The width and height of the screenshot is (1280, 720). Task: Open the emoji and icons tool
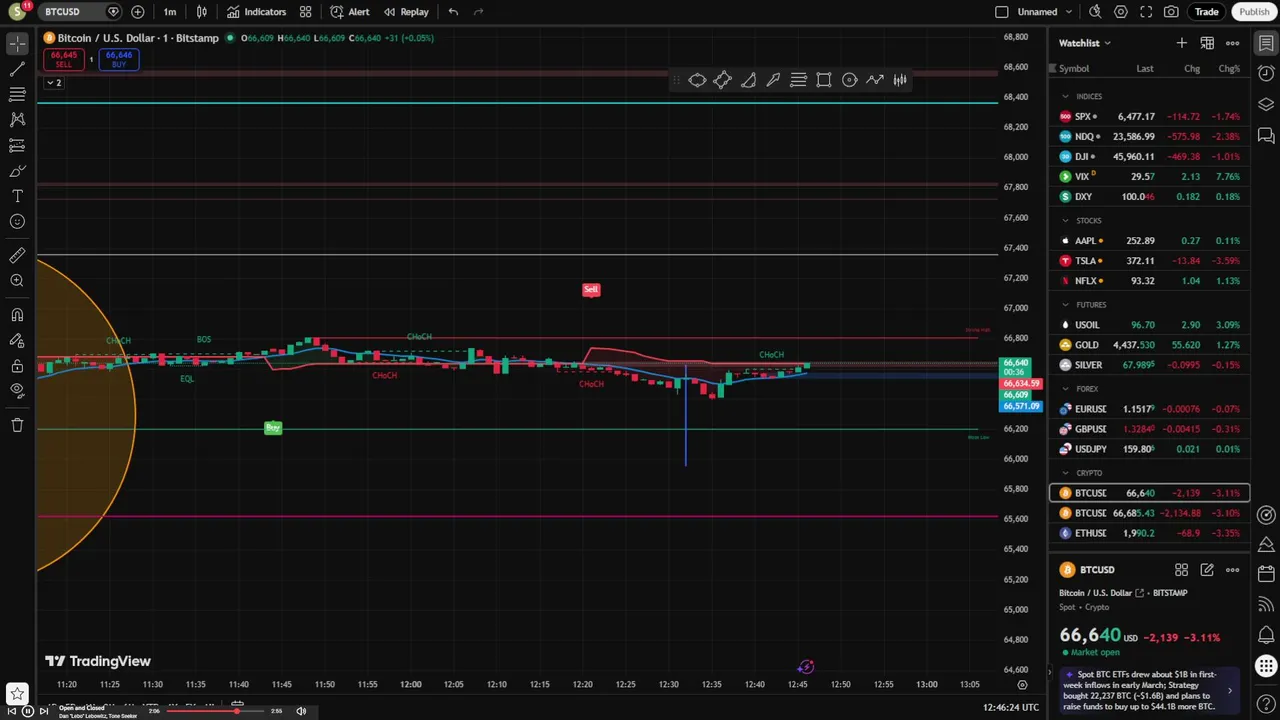click(x=17, y=222)
